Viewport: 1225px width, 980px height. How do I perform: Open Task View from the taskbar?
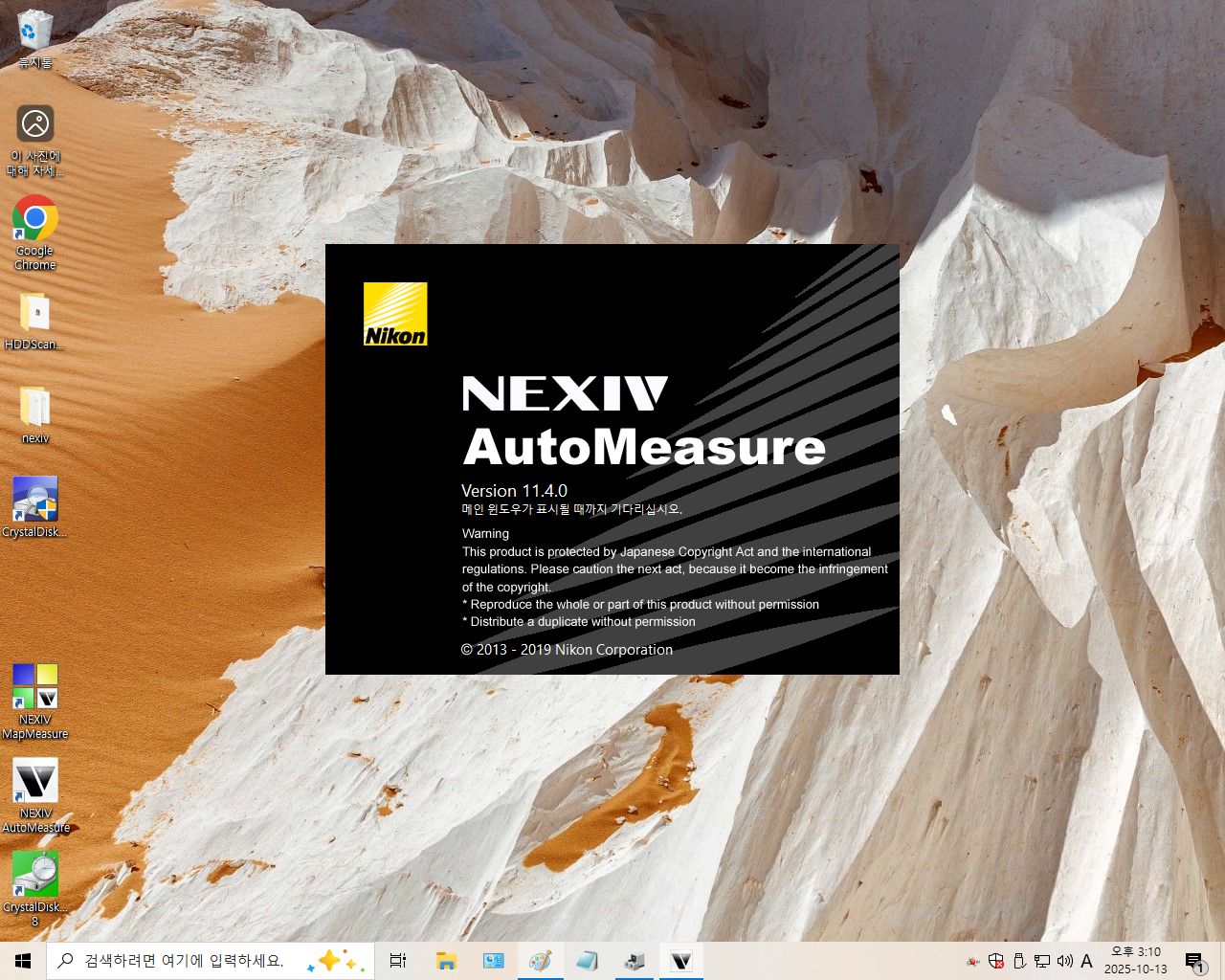(398, 961)
